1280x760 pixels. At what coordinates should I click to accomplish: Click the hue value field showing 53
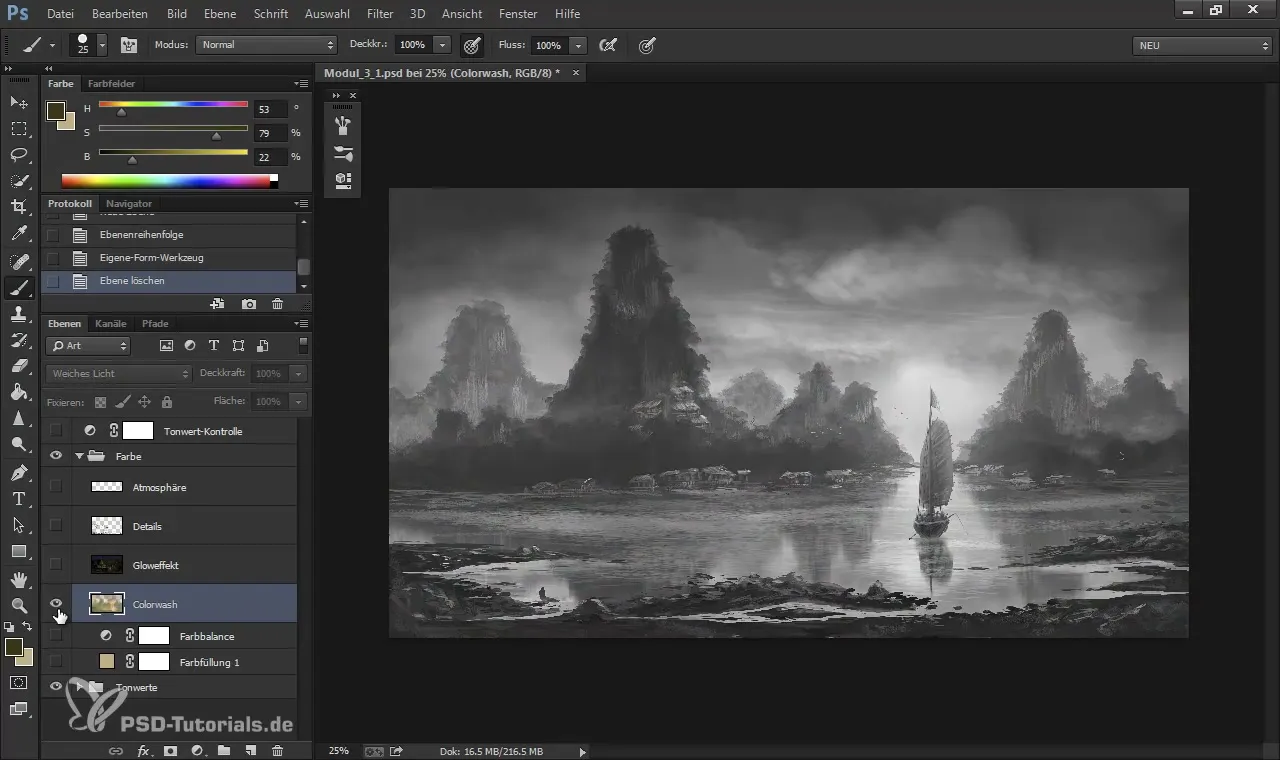[270, 109]
